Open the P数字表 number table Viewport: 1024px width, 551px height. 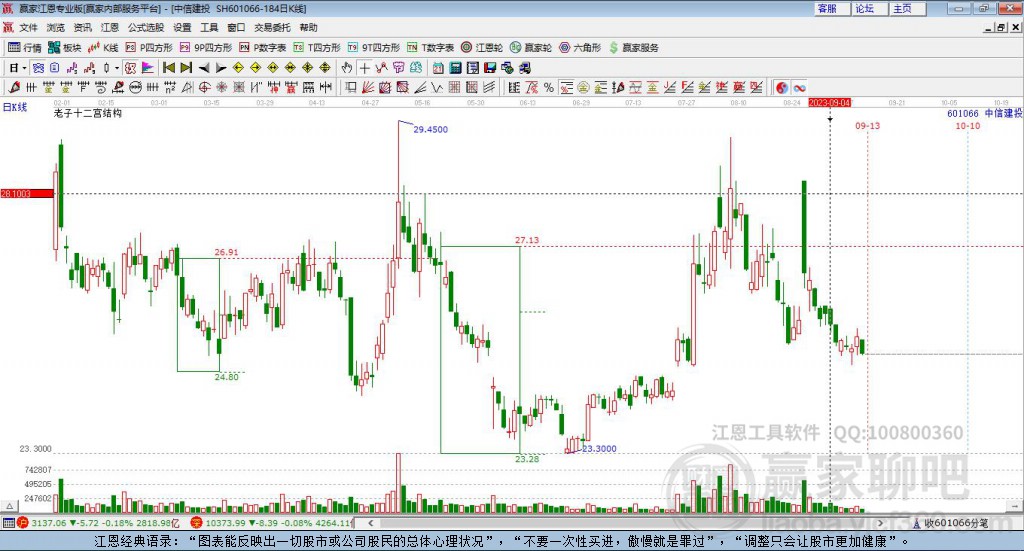point(263,48)
